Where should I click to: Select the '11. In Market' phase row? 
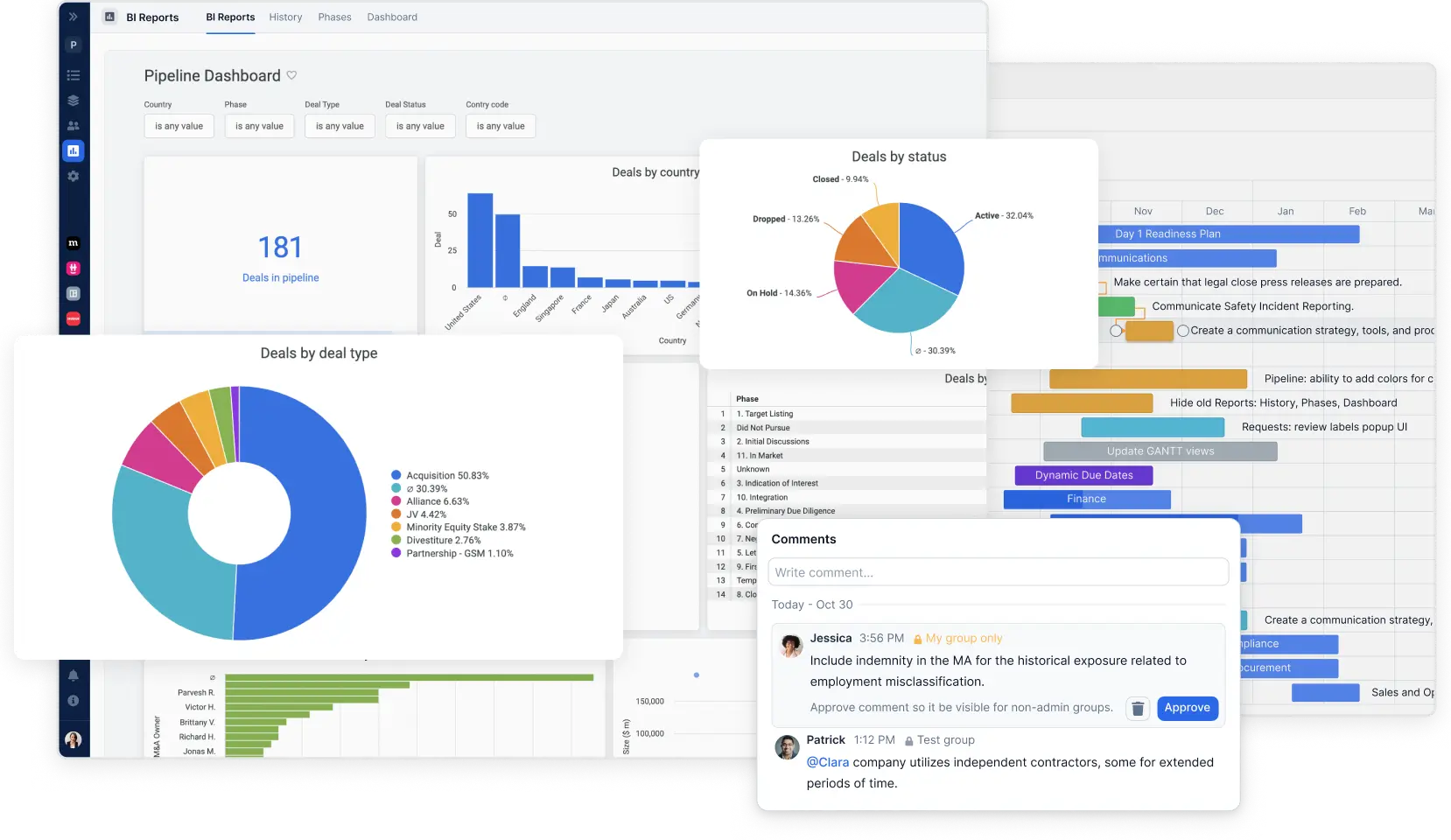coord(847,456)
